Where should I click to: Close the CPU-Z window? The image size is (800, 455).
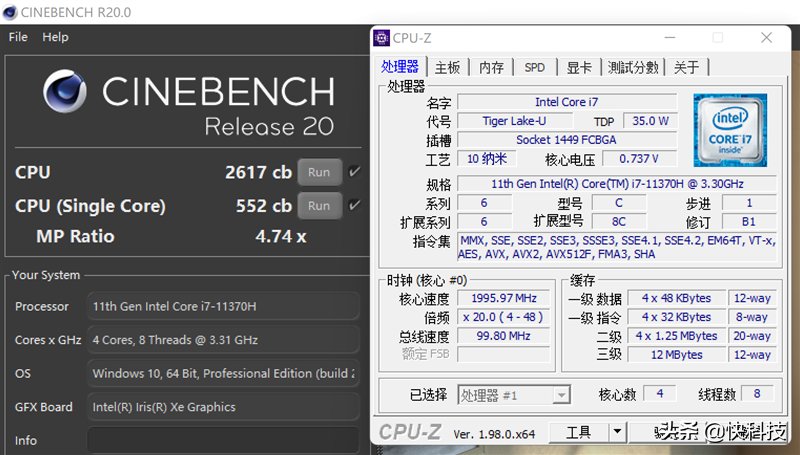(x=766, y=38)
